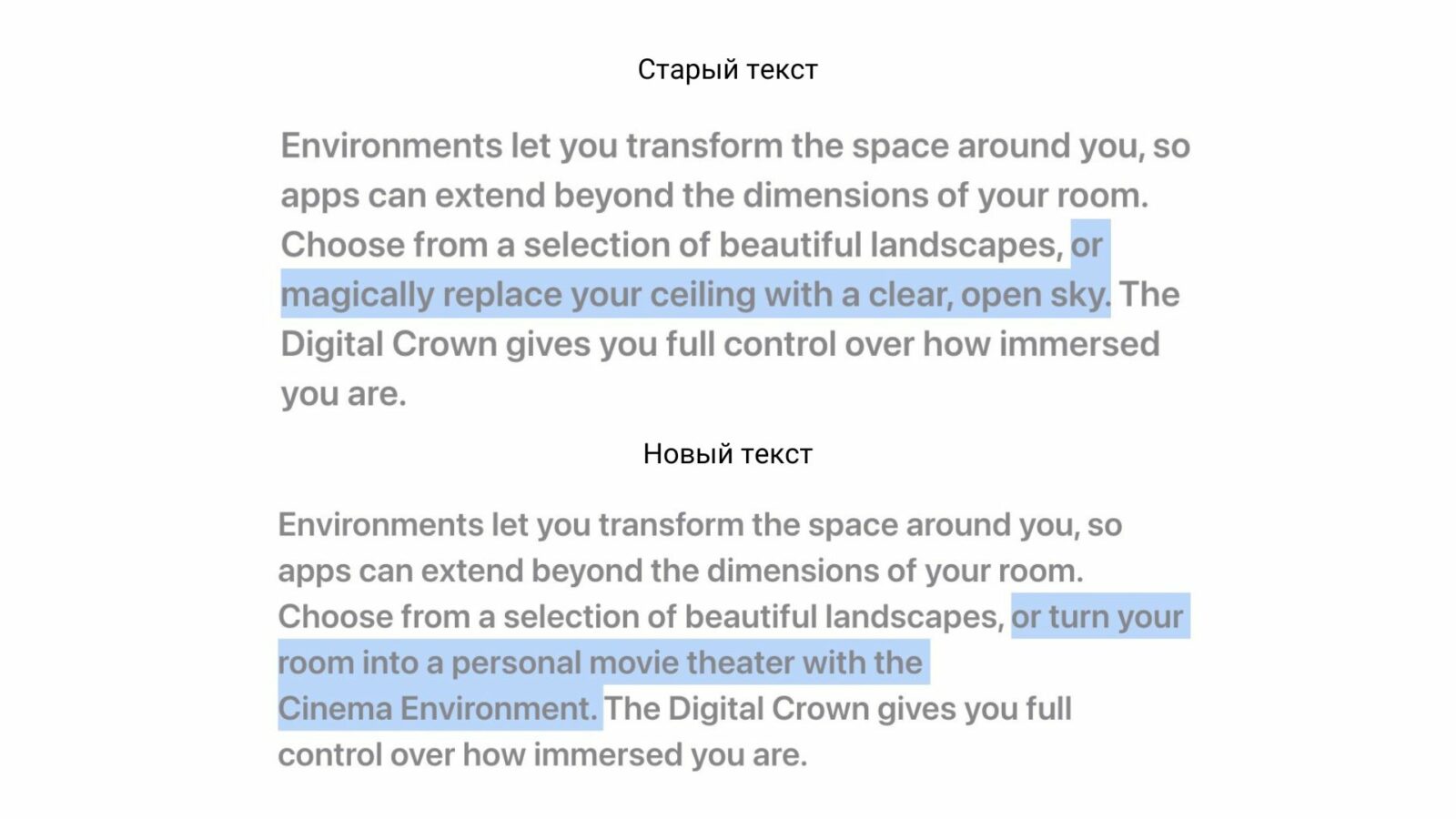Click highlighted "or turn your" text
The image size is (1456, 819).
[x=1097, y=617]
